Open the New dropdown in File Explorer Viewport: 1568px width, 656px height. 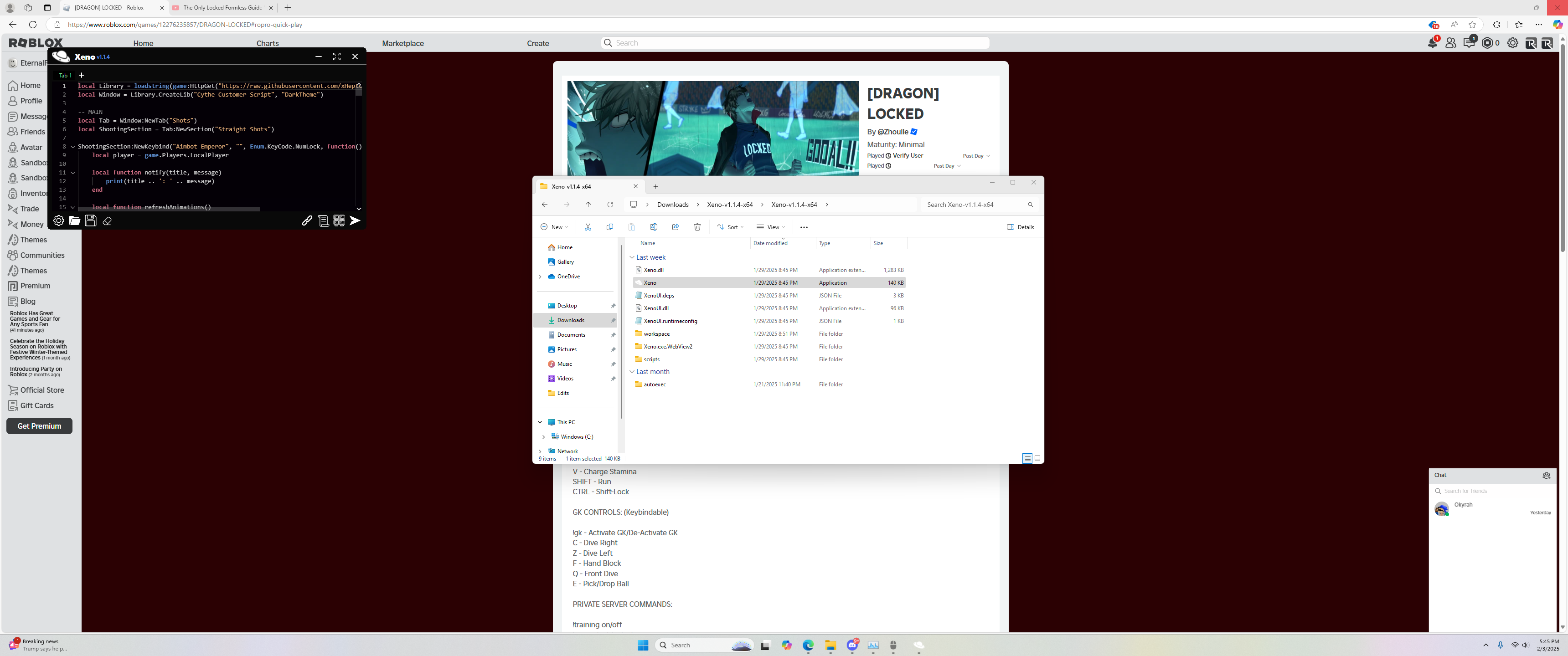pos(555,227)
